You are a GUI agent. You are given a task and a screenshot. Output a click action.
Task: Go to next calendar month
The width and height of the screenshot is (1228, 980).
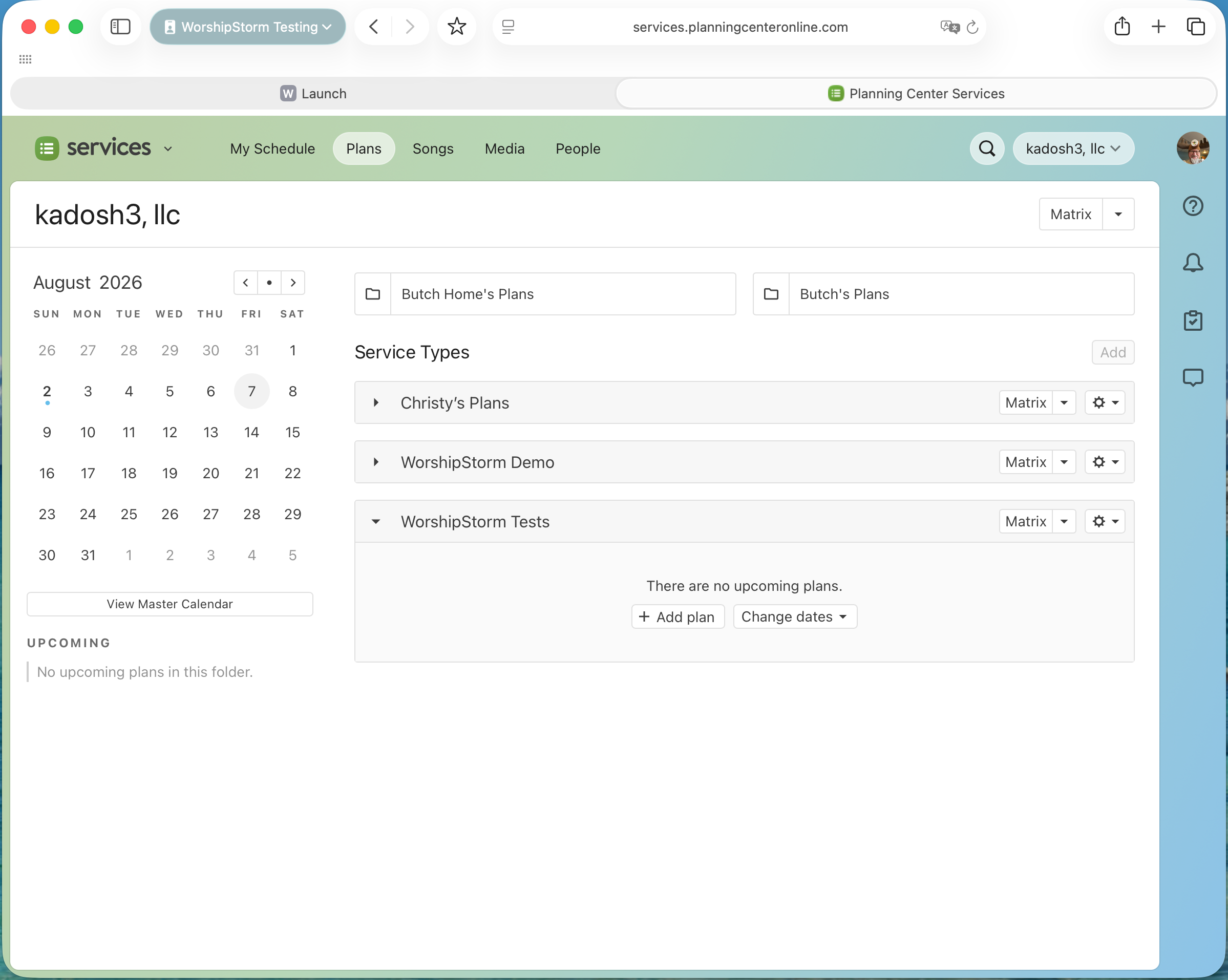point(293,283)
